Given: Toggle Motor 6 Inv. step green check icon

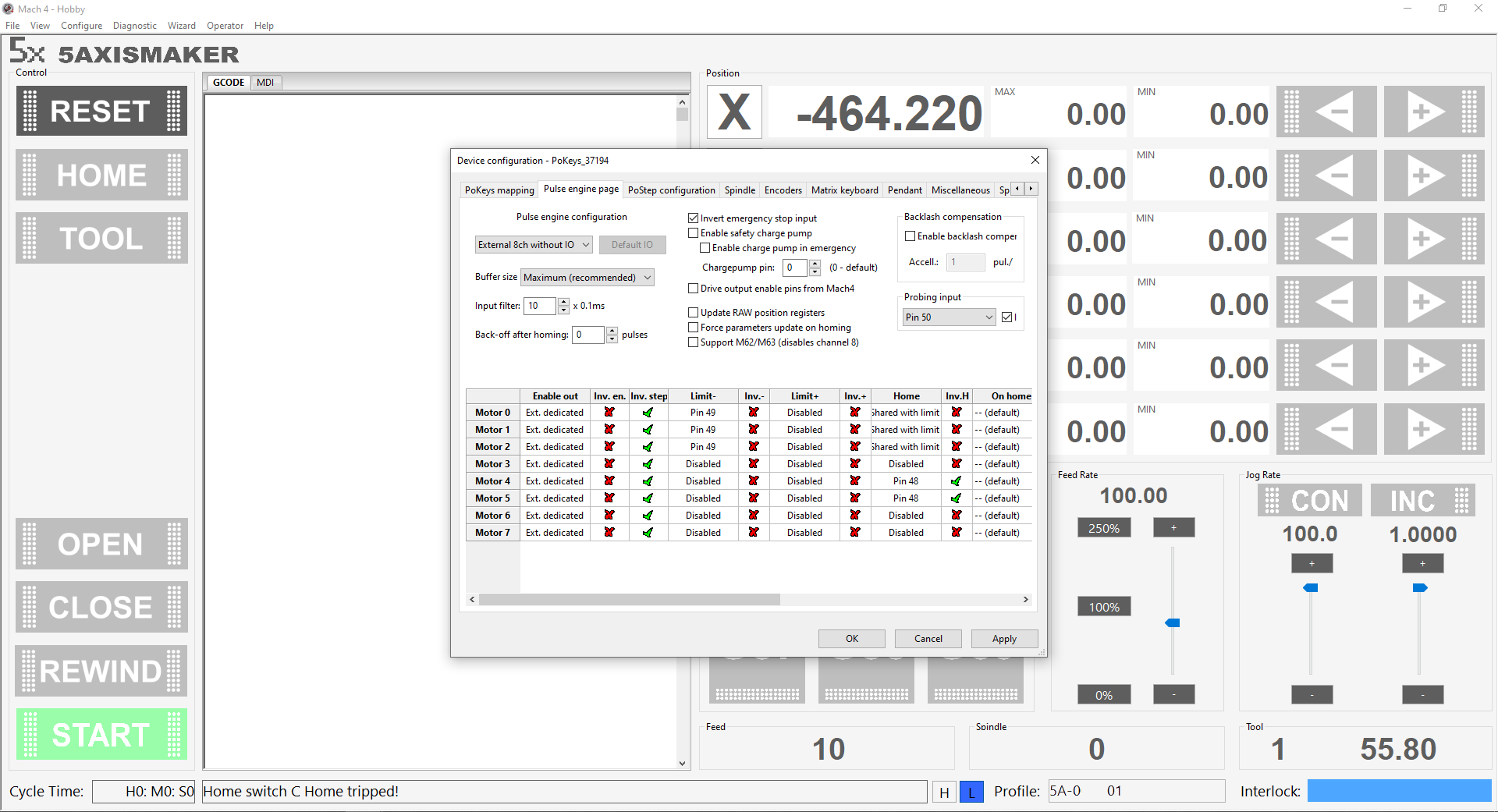Looking at the screenshot, I should [x=648, y=516].
